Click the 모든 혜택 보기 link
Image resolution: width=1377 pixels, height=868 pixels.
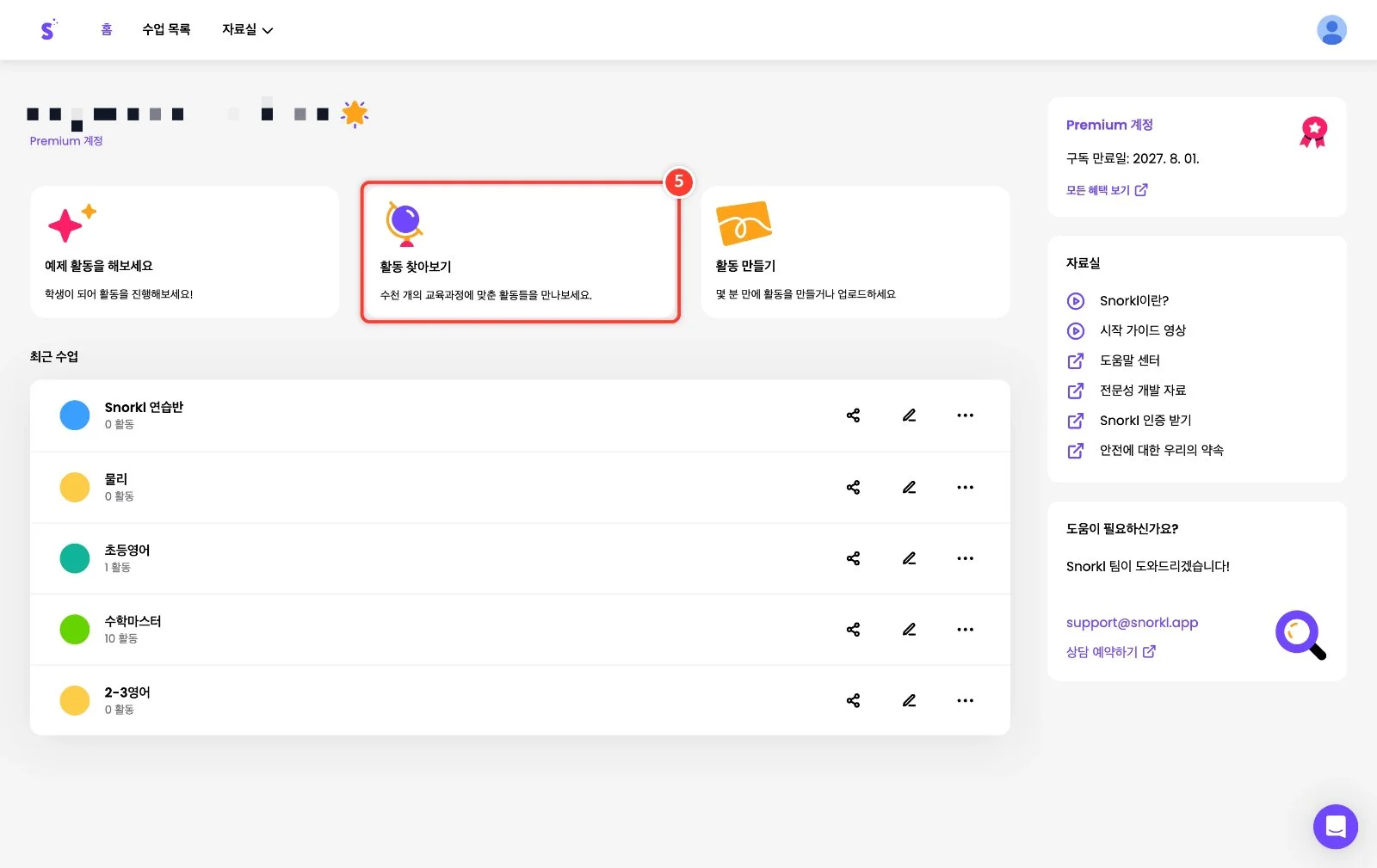pos(1107,190)
